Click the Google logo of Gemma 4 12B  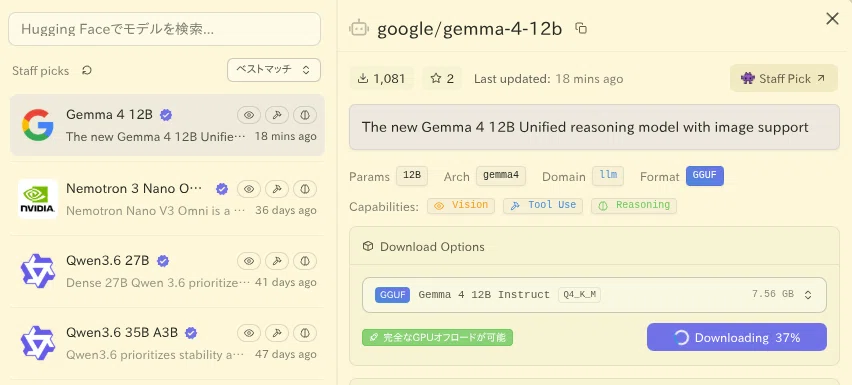click(x=37, y=125)
